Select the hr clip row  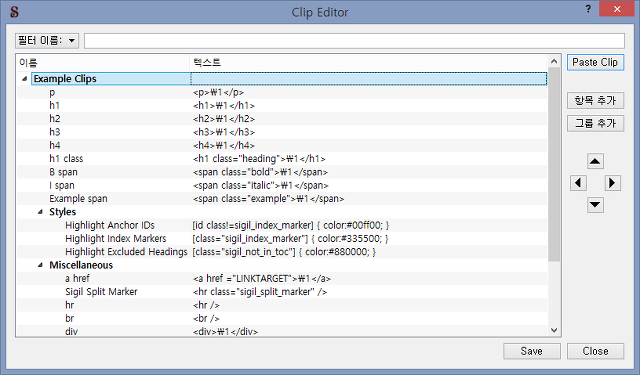(282, 305)
